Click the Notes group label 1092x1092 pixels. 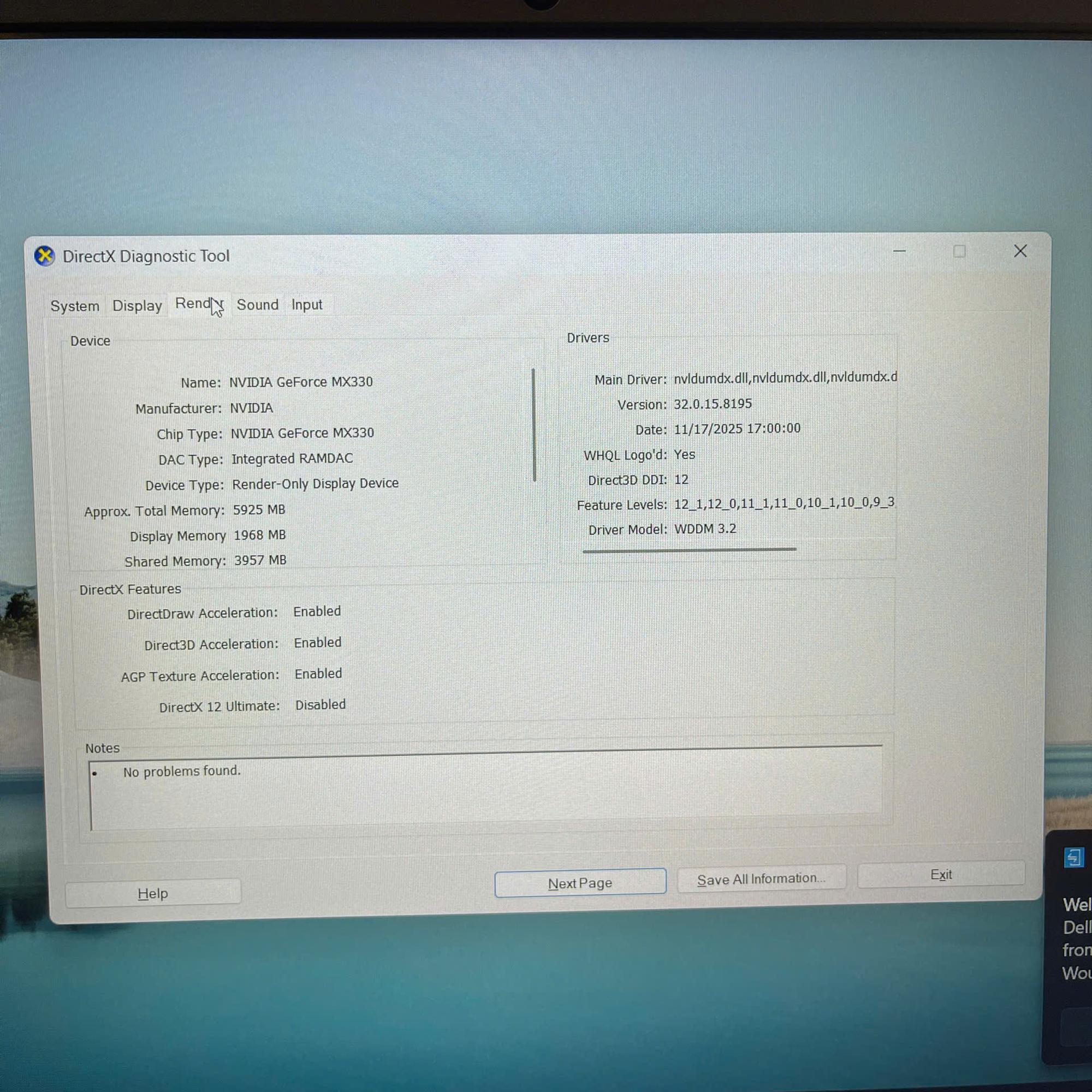tap(102, 749)
